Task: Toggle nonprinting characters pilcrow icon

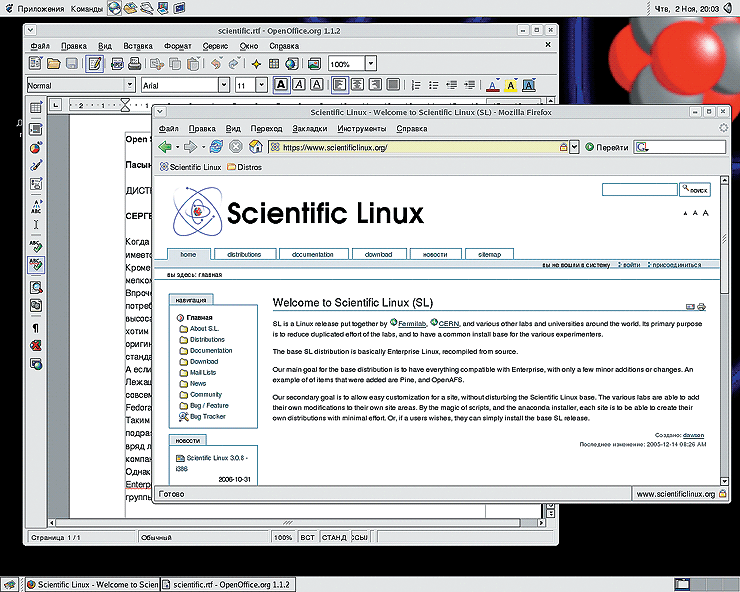Action: tap(36, 328)
